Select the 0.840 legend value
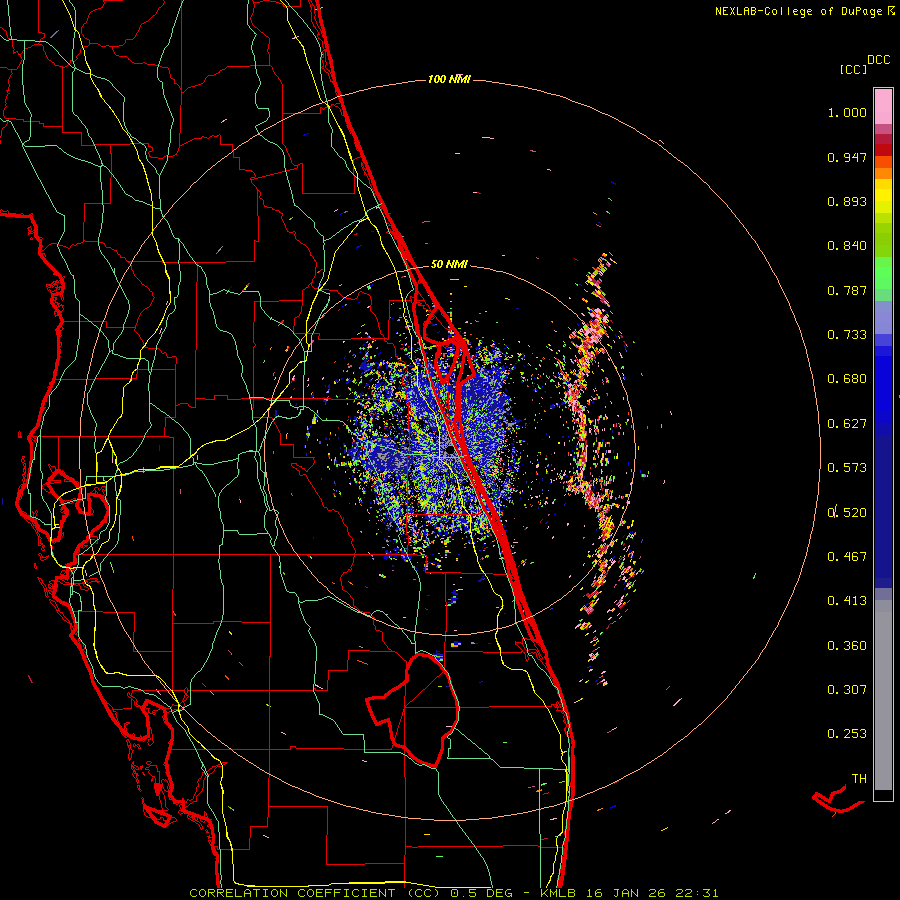 (x=847, y=246)
